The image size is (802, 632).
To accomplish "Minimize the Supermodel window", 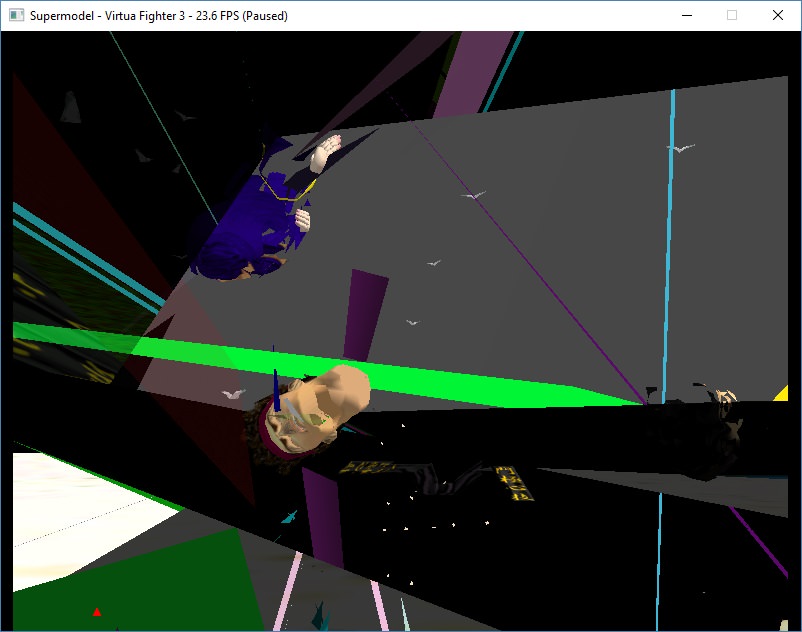I will [x=687, y=15].
